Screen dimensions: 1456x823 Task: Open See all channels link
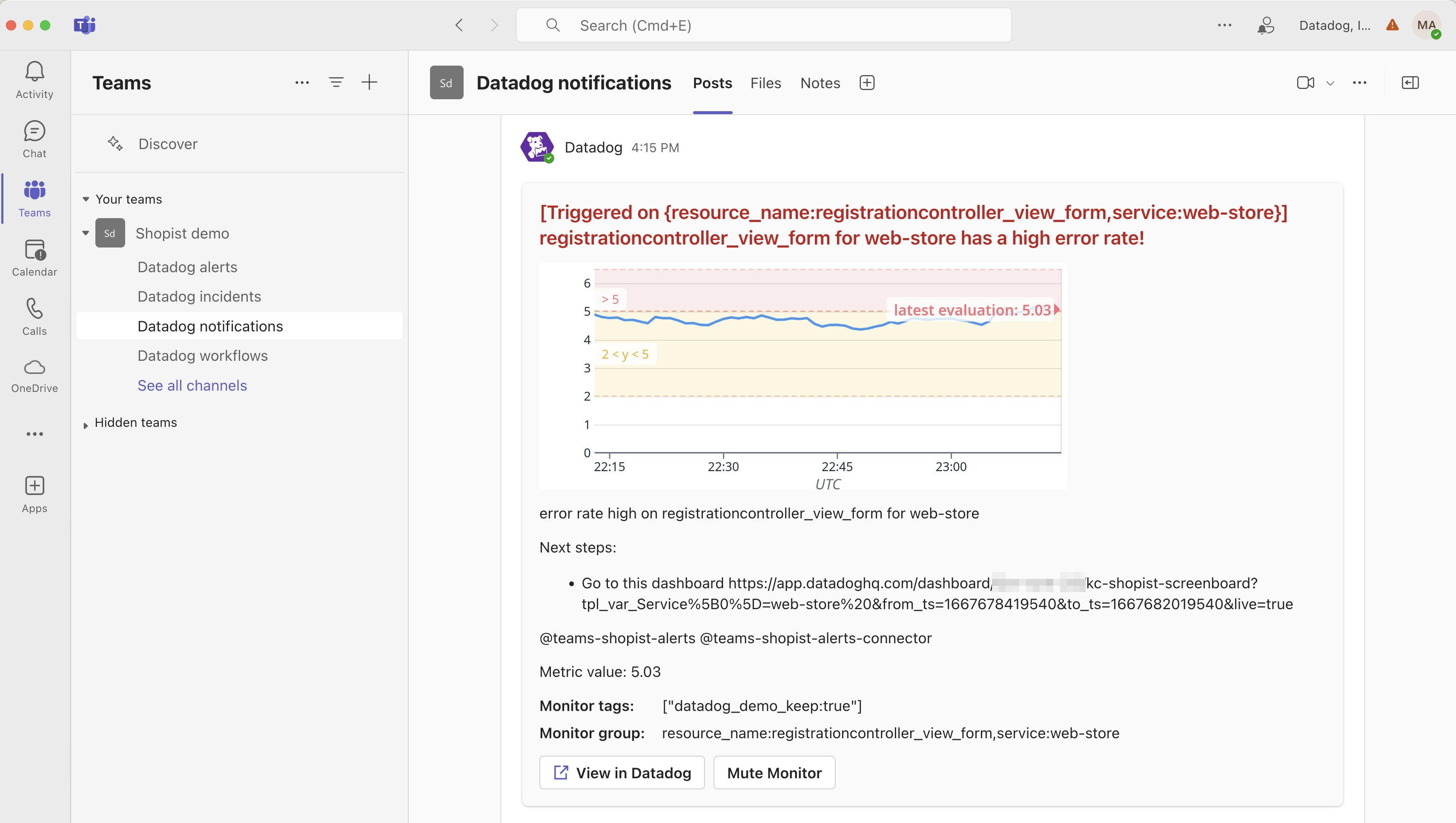(192, 385)
